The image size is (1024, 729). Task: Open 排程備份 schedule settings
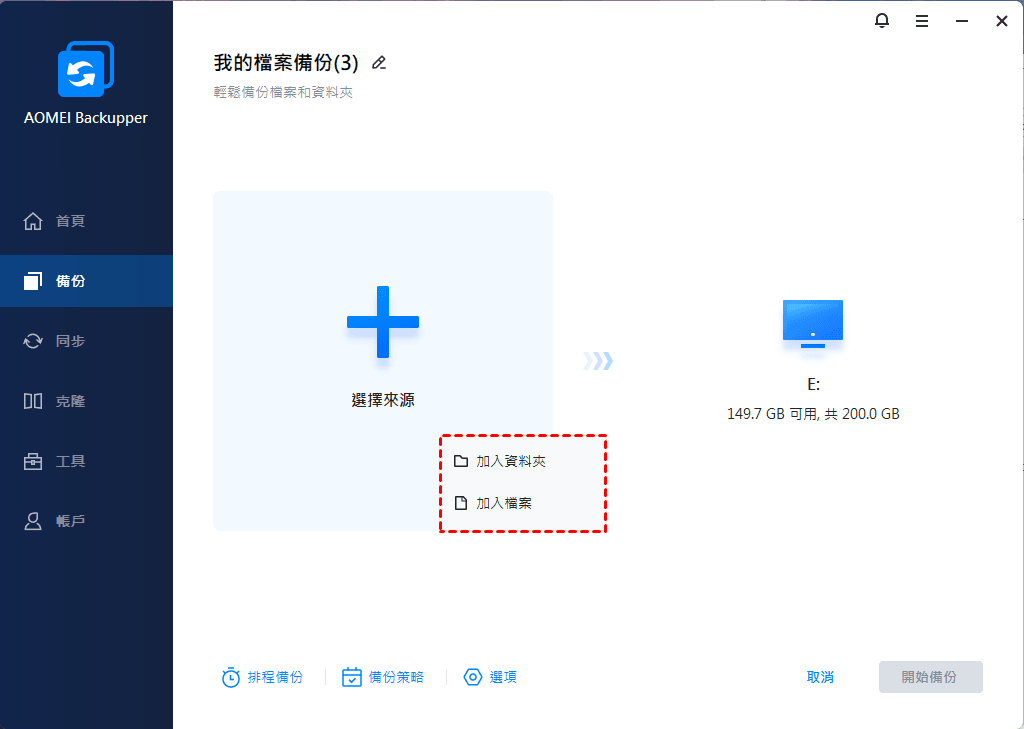coord(263,677)
